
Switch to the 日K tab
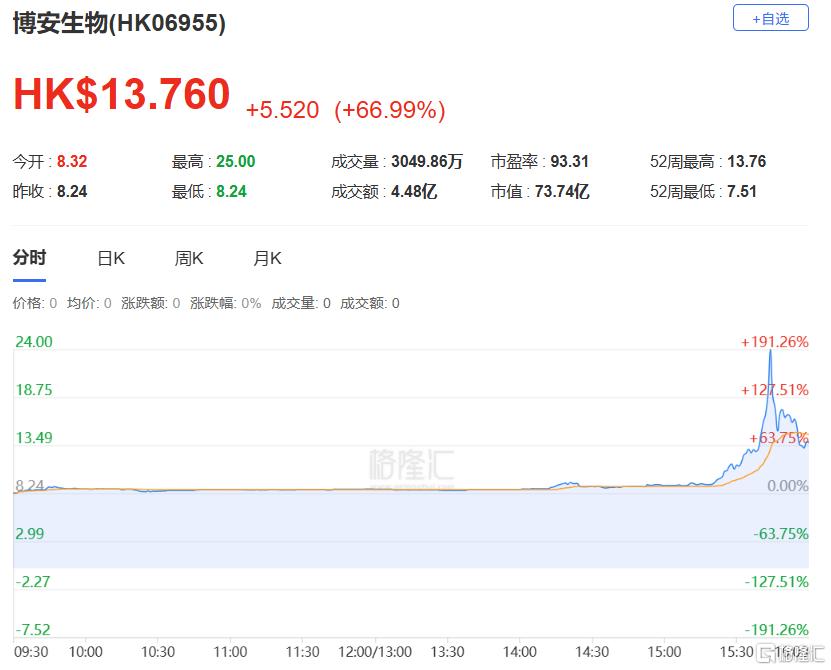point(111,258)
